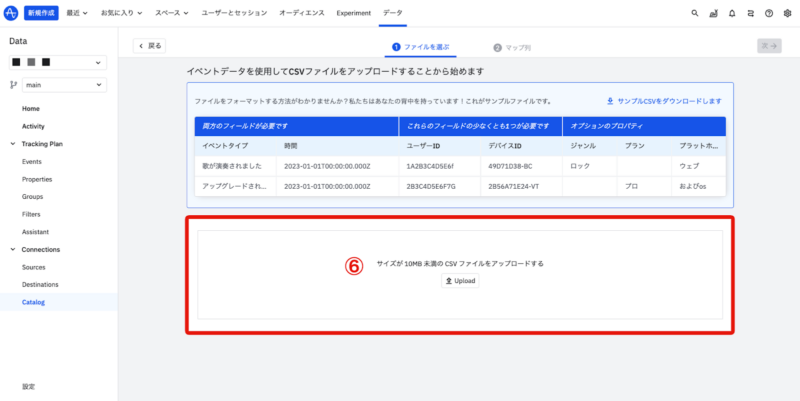Open Properties in sidebar
This screenshot has width=800, height=401.
coord(37,180)
